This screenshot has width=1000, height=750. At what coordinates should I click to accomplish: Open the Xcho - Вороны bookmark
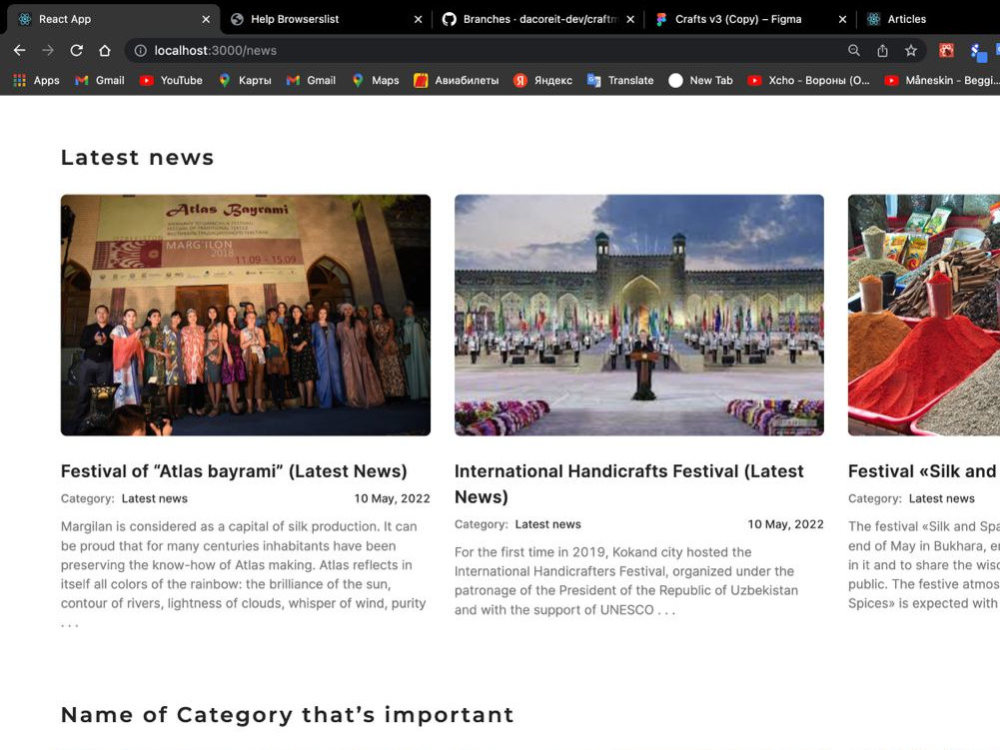pyautogui.click(x=809, y=80)
